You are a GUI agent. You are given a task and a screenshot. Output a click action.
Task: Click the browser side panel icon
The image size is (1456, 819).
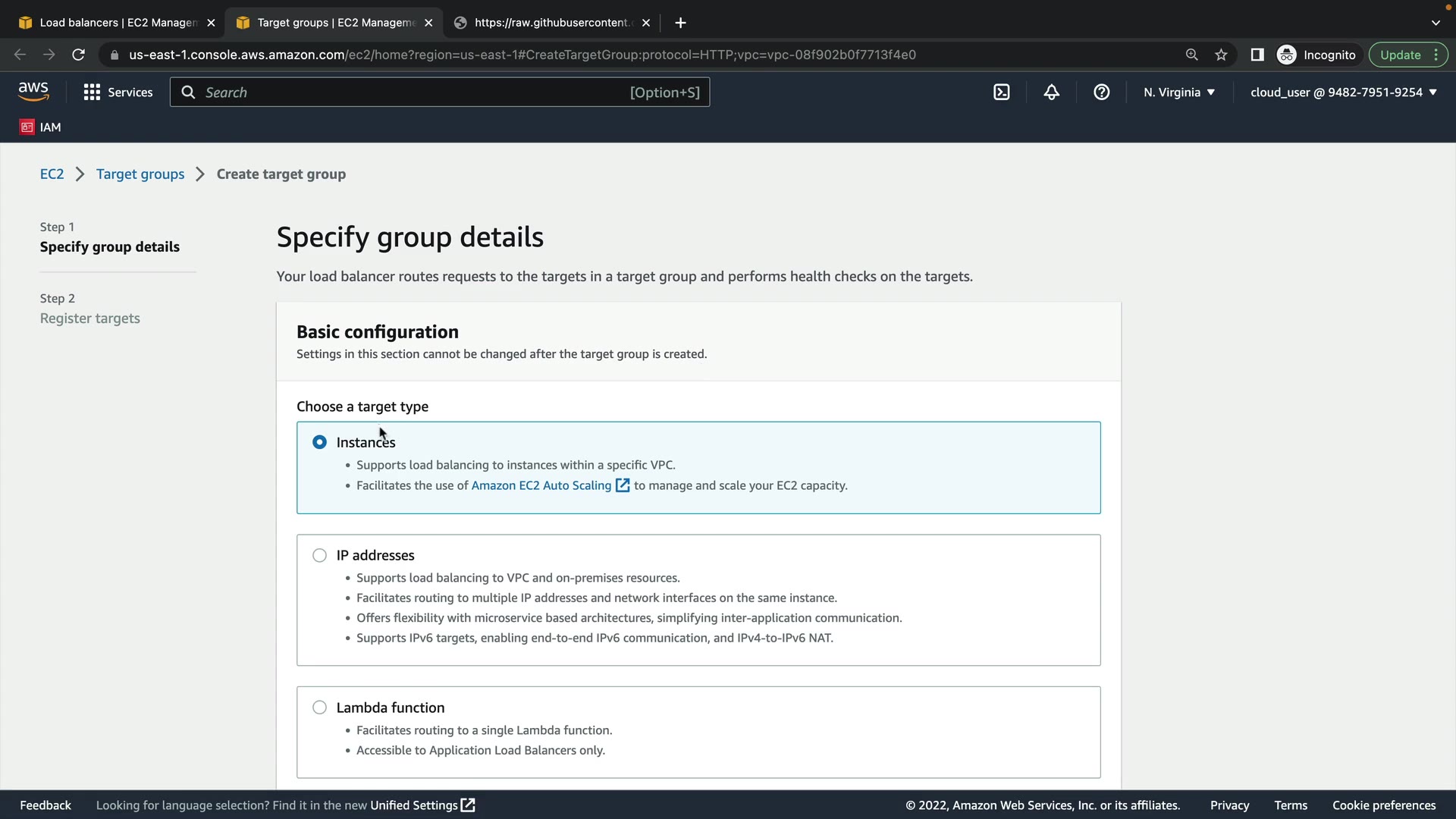[1257, 55]
